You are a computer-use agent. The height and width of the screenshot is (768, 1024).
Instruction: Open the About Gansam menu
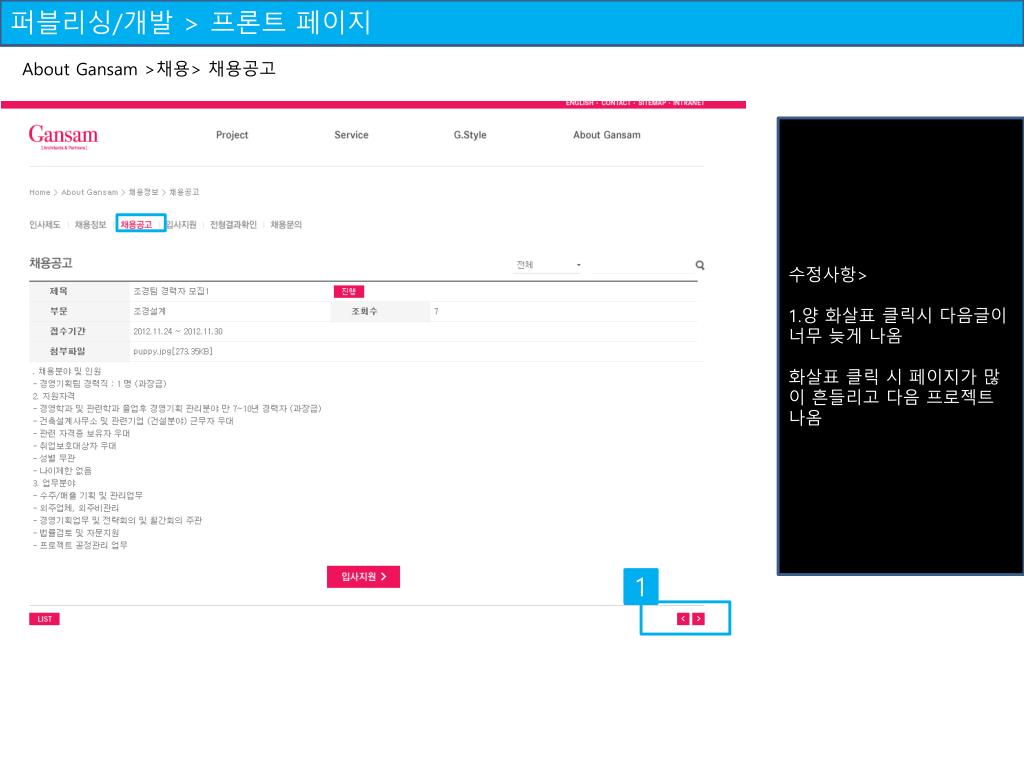pos(607,135)
